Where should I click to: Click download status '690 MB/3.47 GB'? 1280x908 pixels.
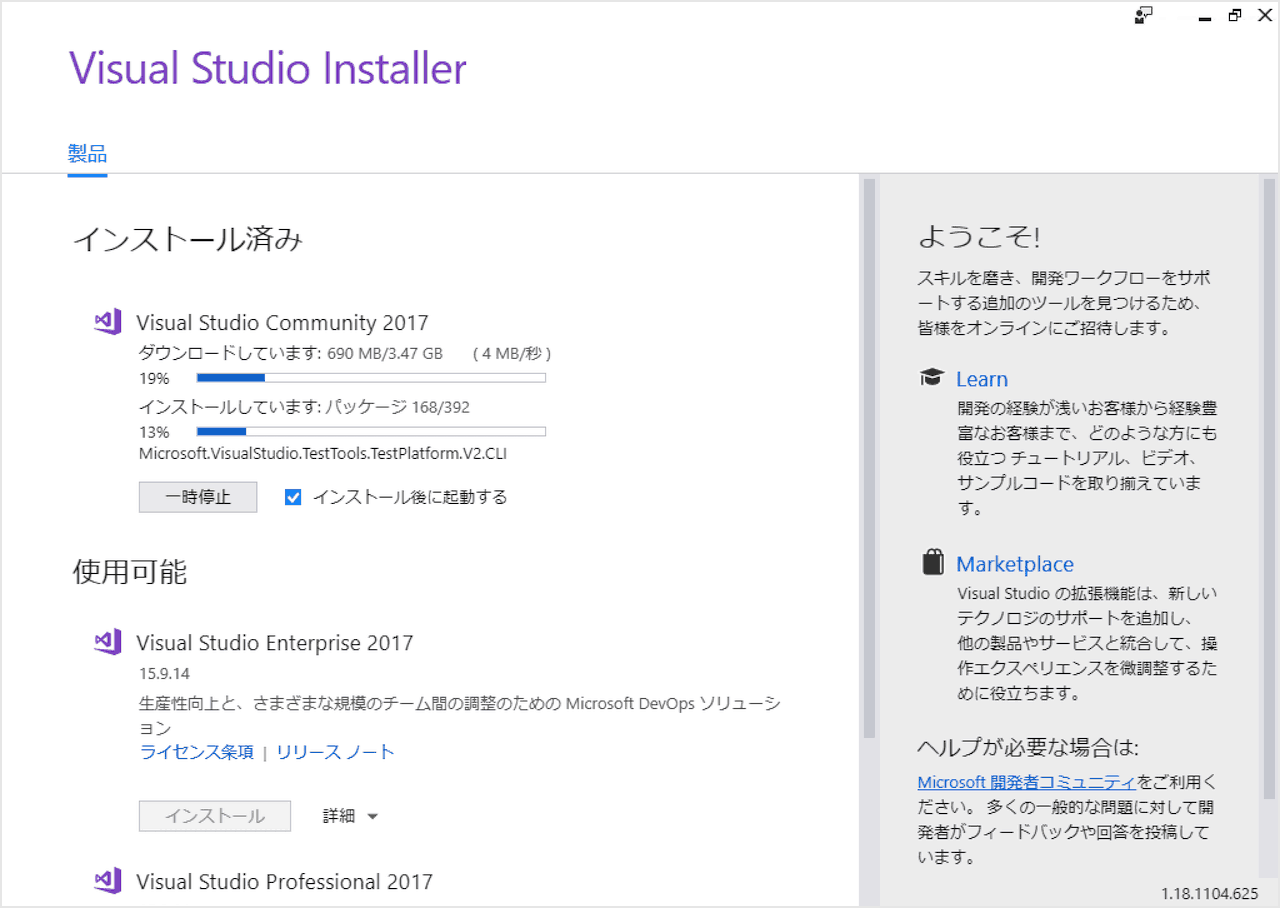[385, 353]
